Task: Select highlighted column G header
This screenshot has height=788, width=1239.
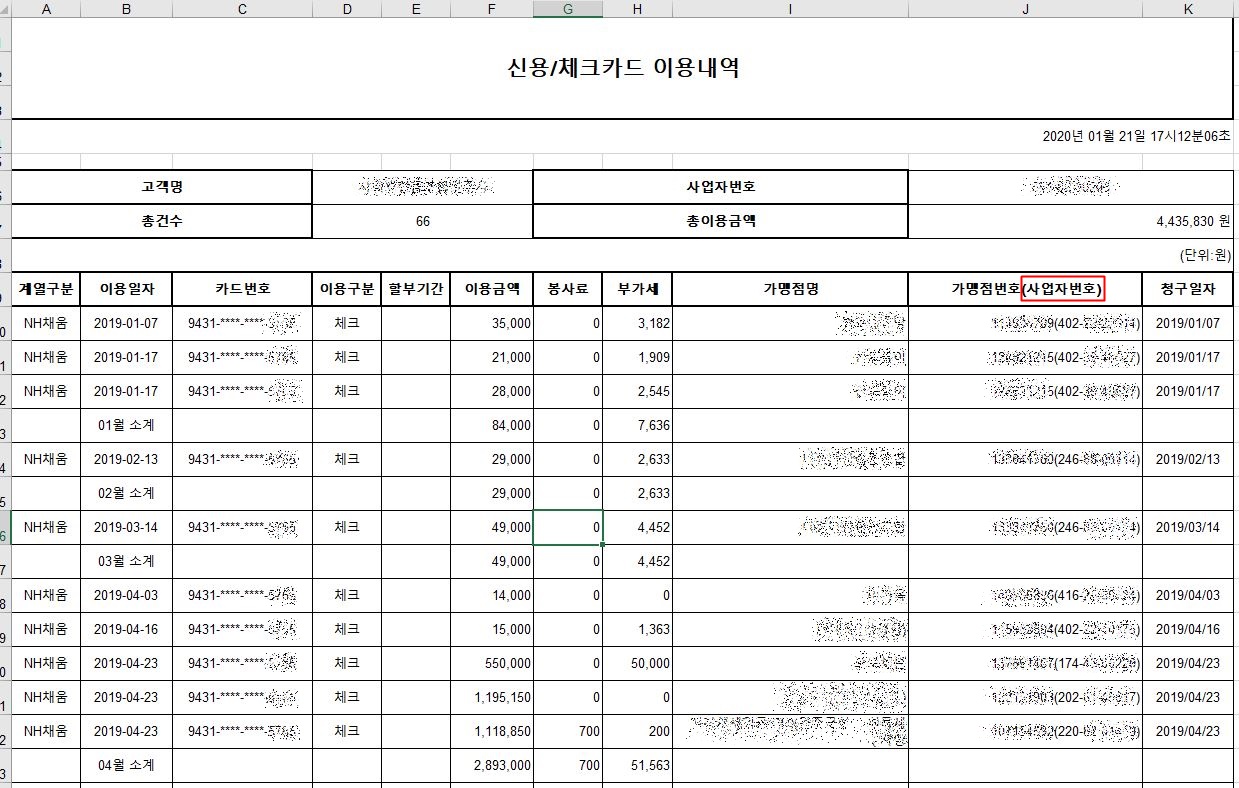Action: (x=568, y=9)
